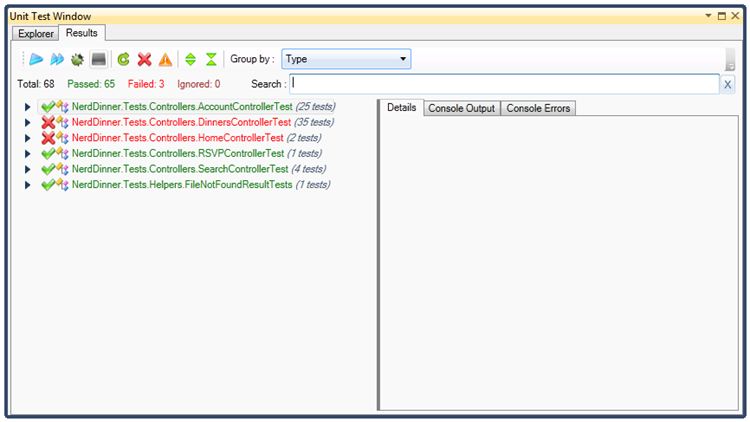Click the 'Passed: 65' counter

[91, 84]
